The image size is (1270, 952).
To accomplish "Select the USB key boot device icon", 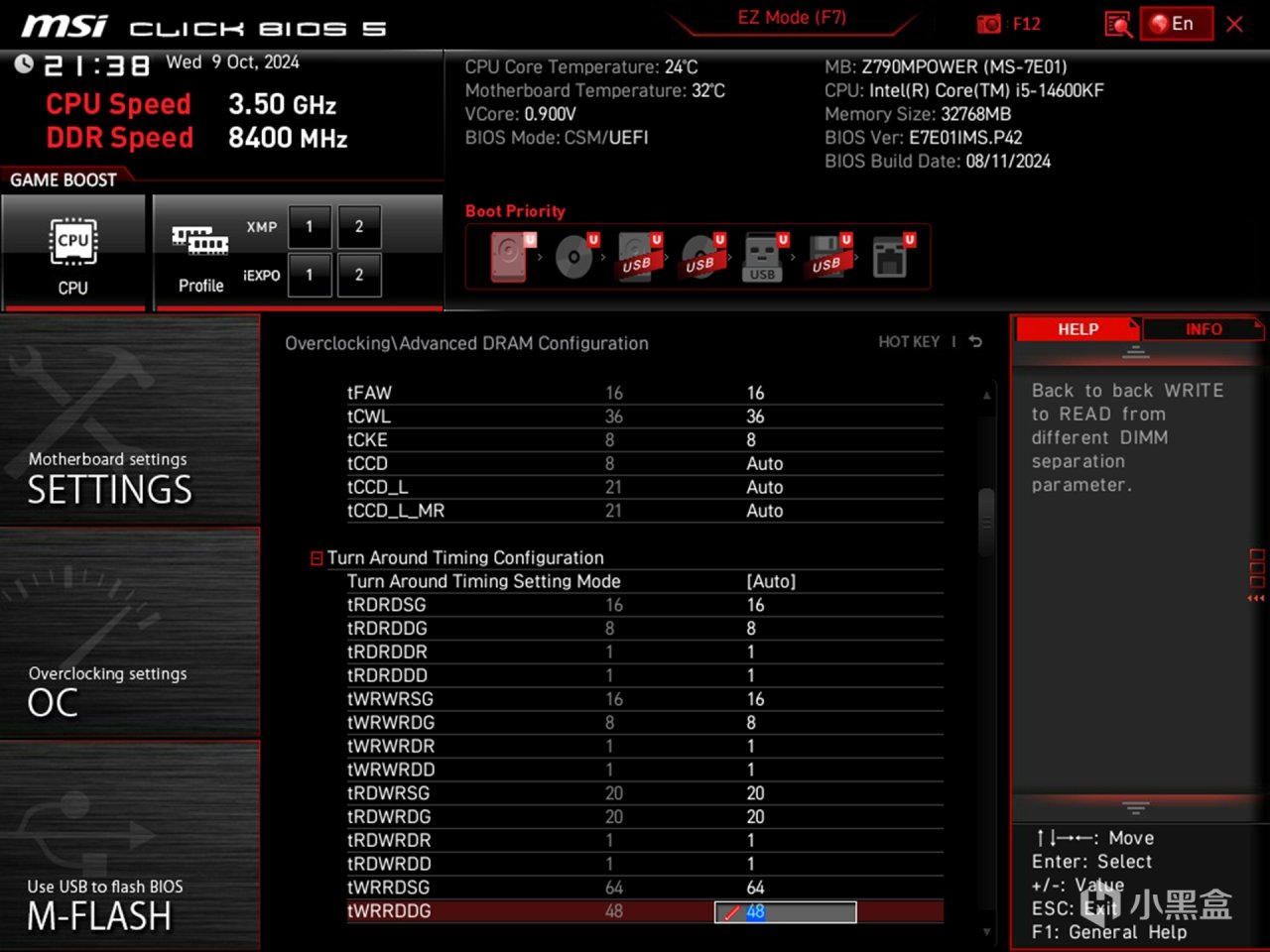I will coord(764,257).
